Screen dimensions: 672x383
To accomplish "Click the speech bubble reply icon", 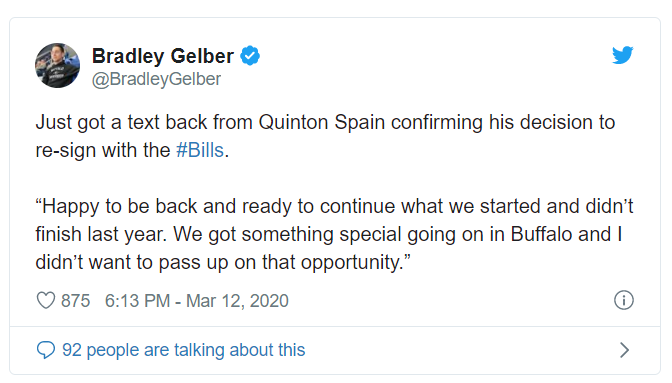I will pos(46,350).
